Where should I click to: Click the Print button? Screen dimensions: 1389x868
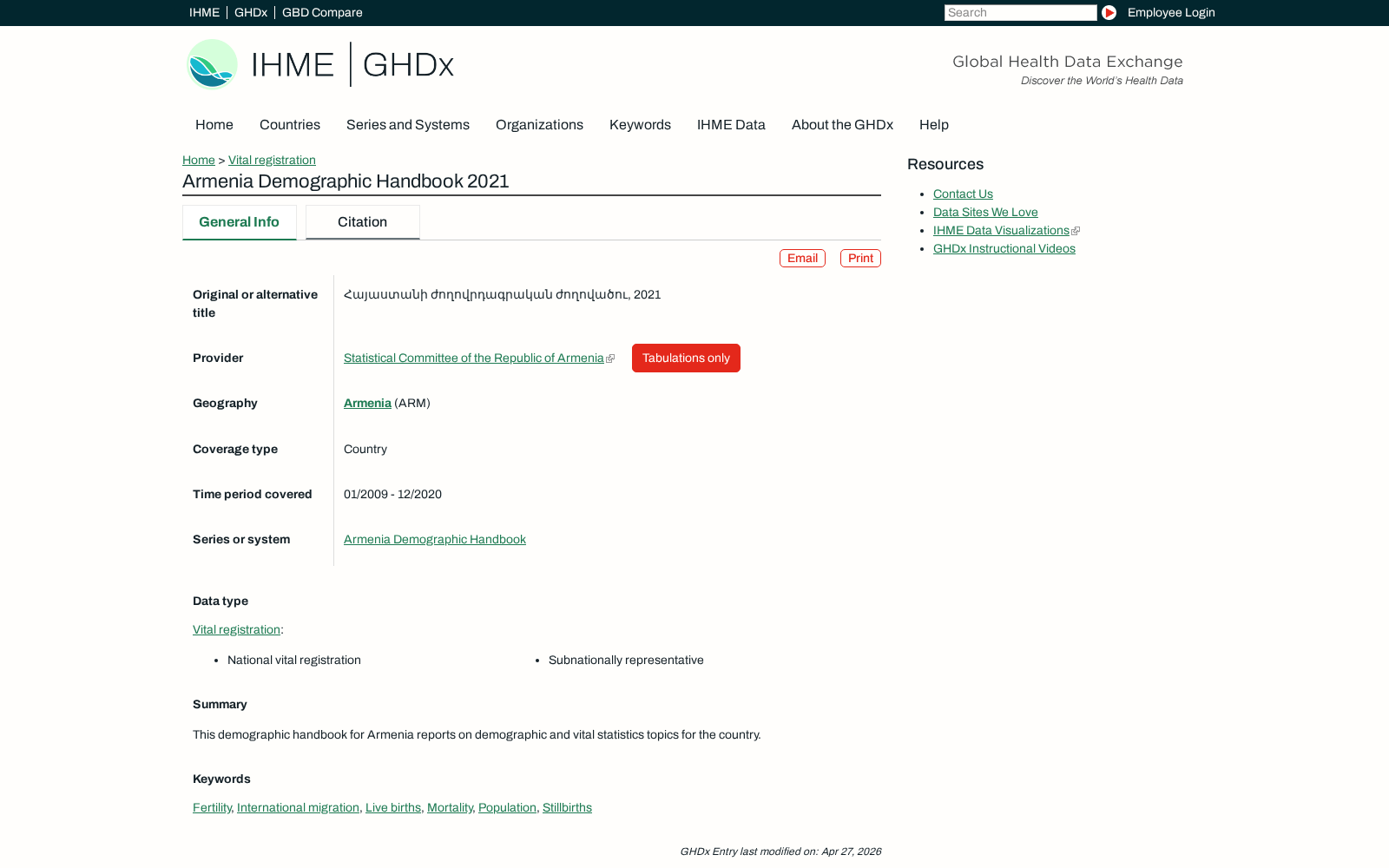860,258
